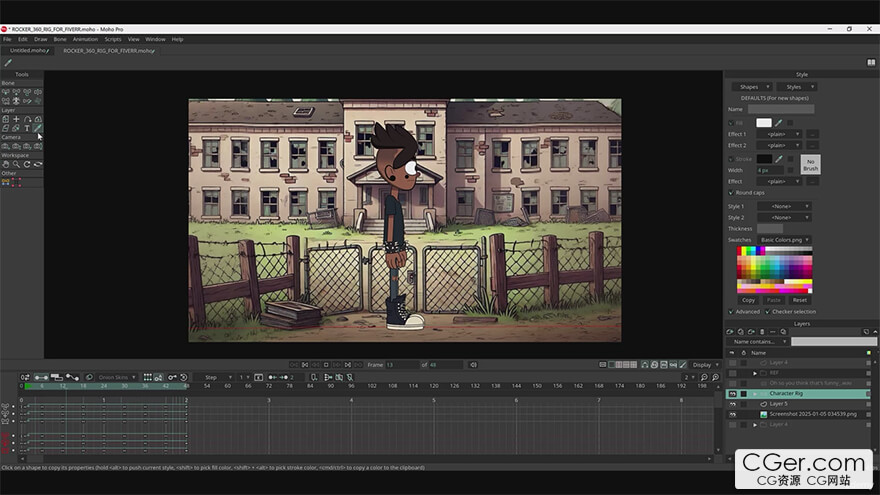Select the Eyedropper tool in Layer tools
The image size is (880, 495).
point(39,128)
